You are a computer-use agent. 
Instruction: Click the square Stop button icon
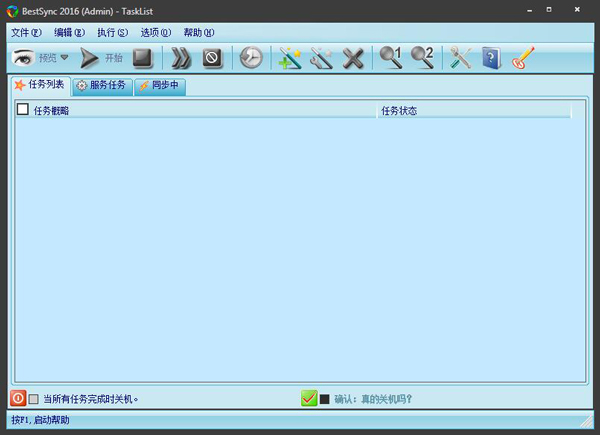tap(142, 58)
